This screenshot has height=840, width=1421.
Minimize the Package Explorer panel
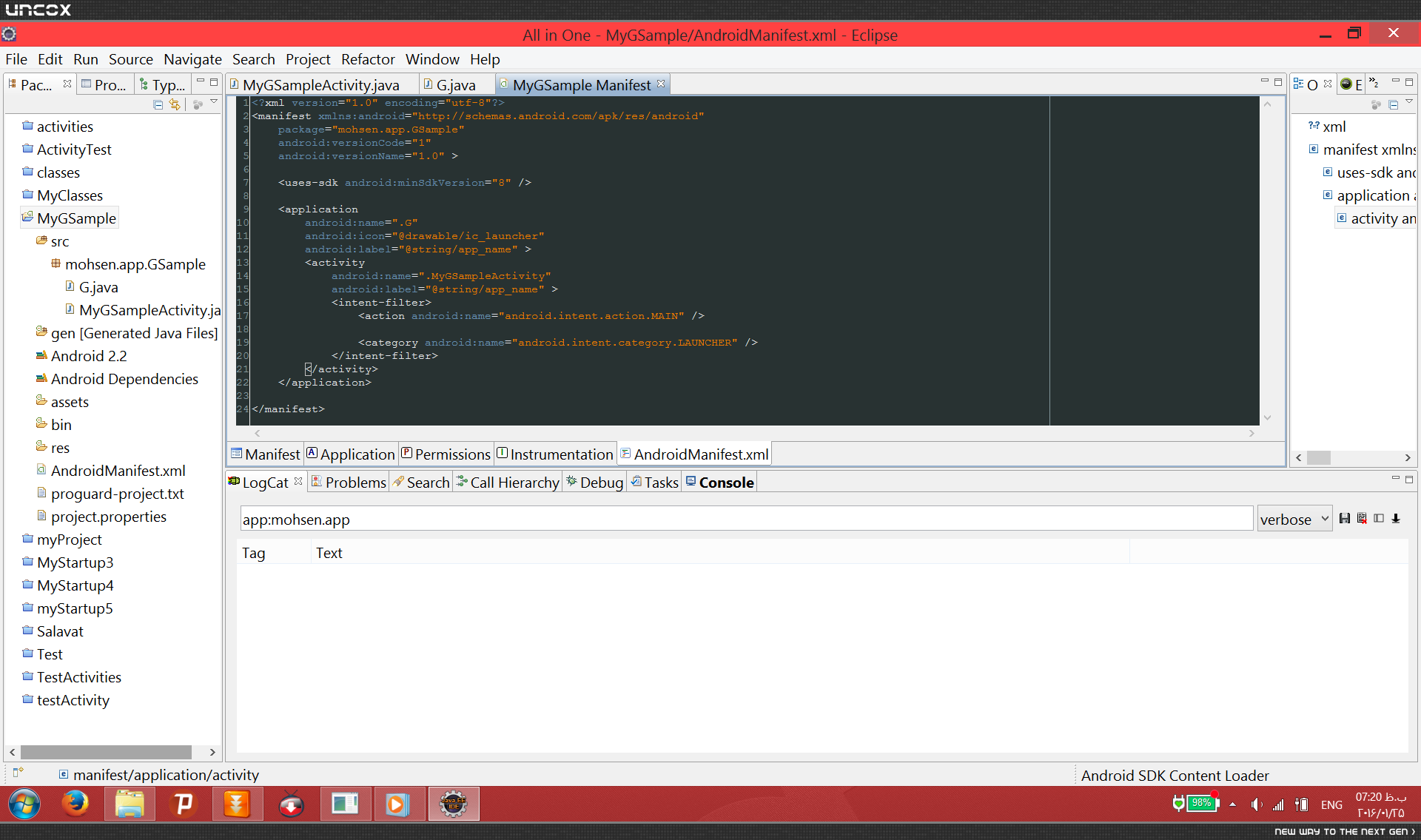[200, 82]
